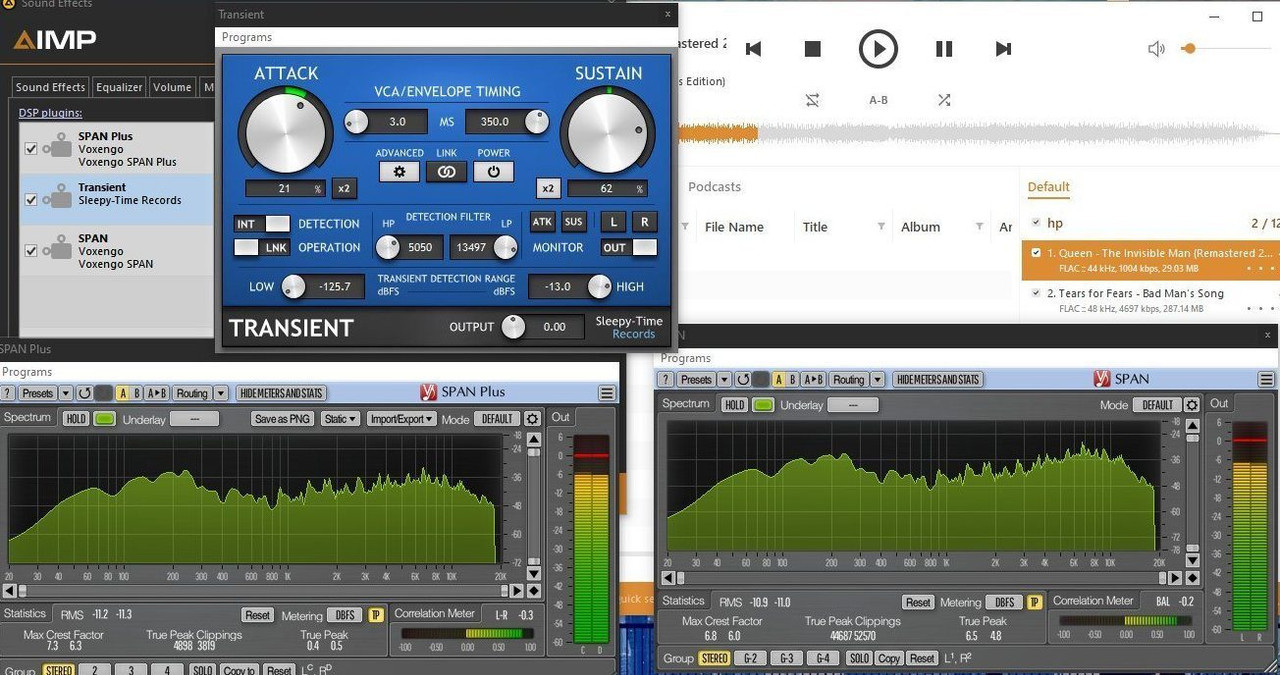Click the High detection range value -13.0
Image resolution: width=1280 pixels, height=675 pixels.
557,287
